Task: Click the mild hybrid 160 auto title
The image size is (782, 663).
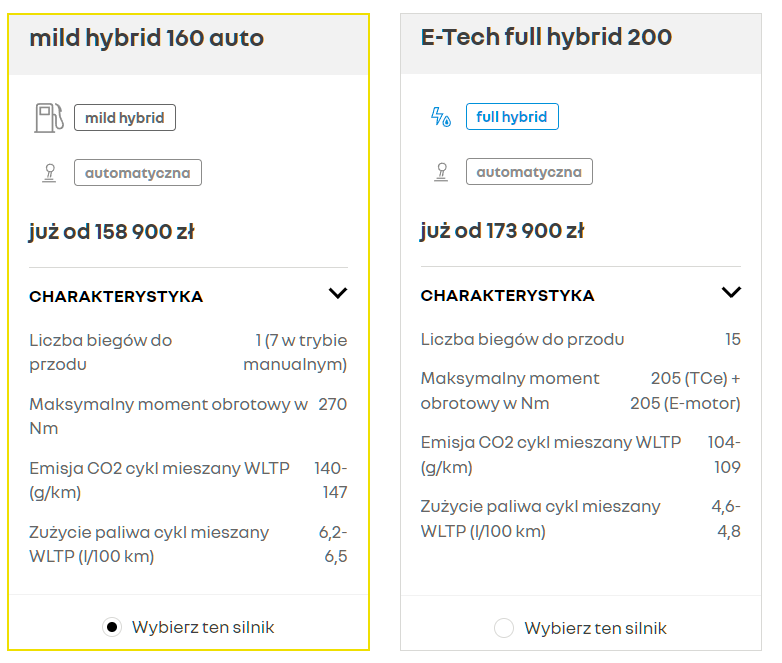Action: 147,38
